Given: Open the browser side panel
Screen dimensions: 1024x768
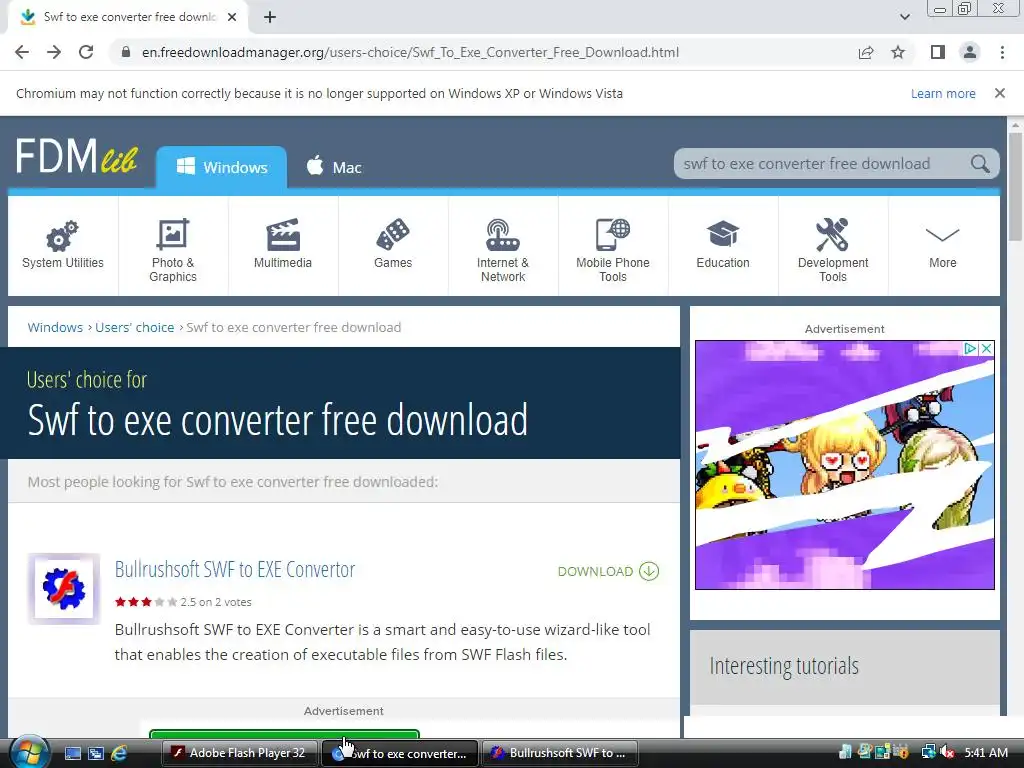Looking at the screenshot, I should coord(938,52).
